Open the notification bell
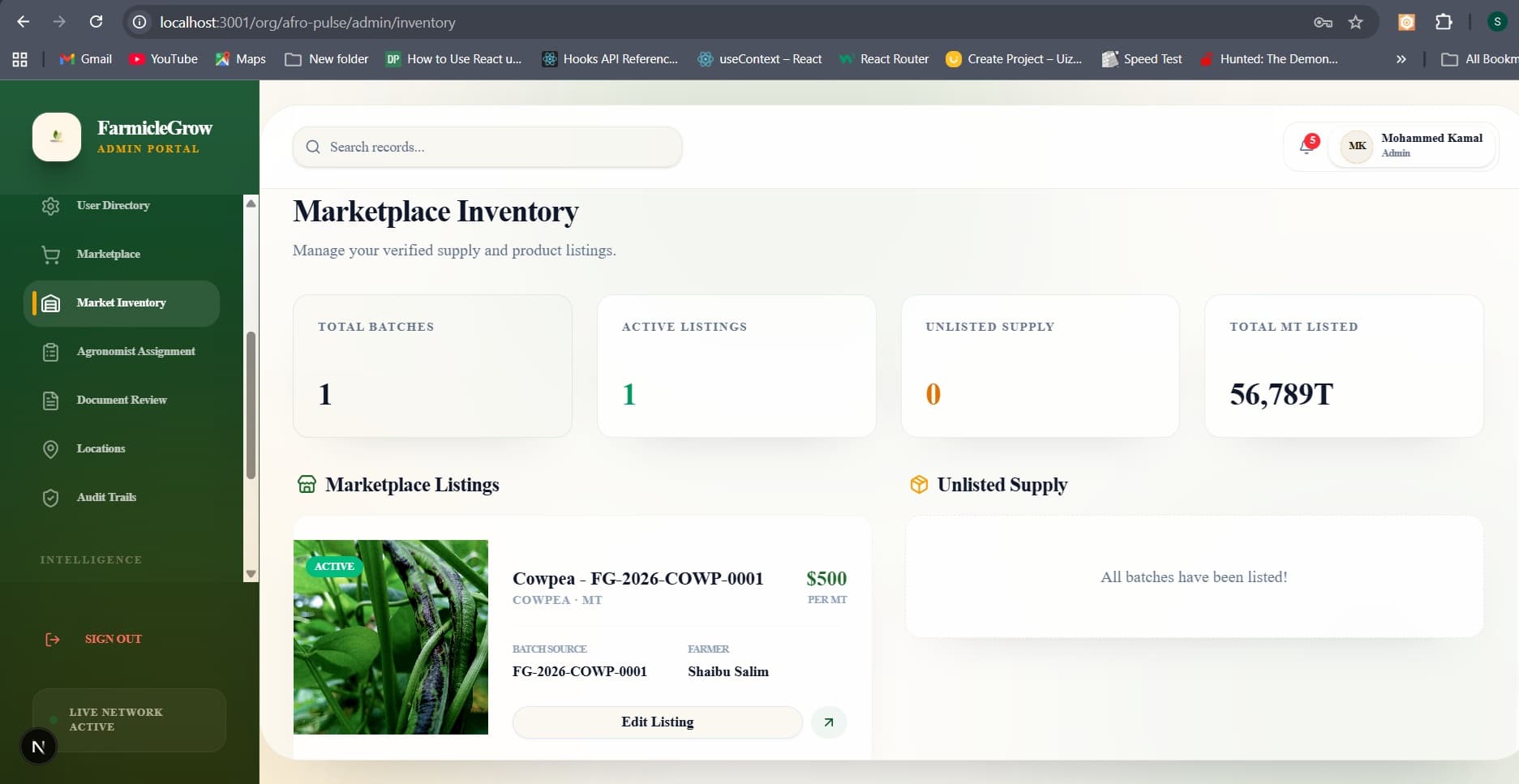The width and height of the screenshot is (1519, 784). (x=1307, y=146)
